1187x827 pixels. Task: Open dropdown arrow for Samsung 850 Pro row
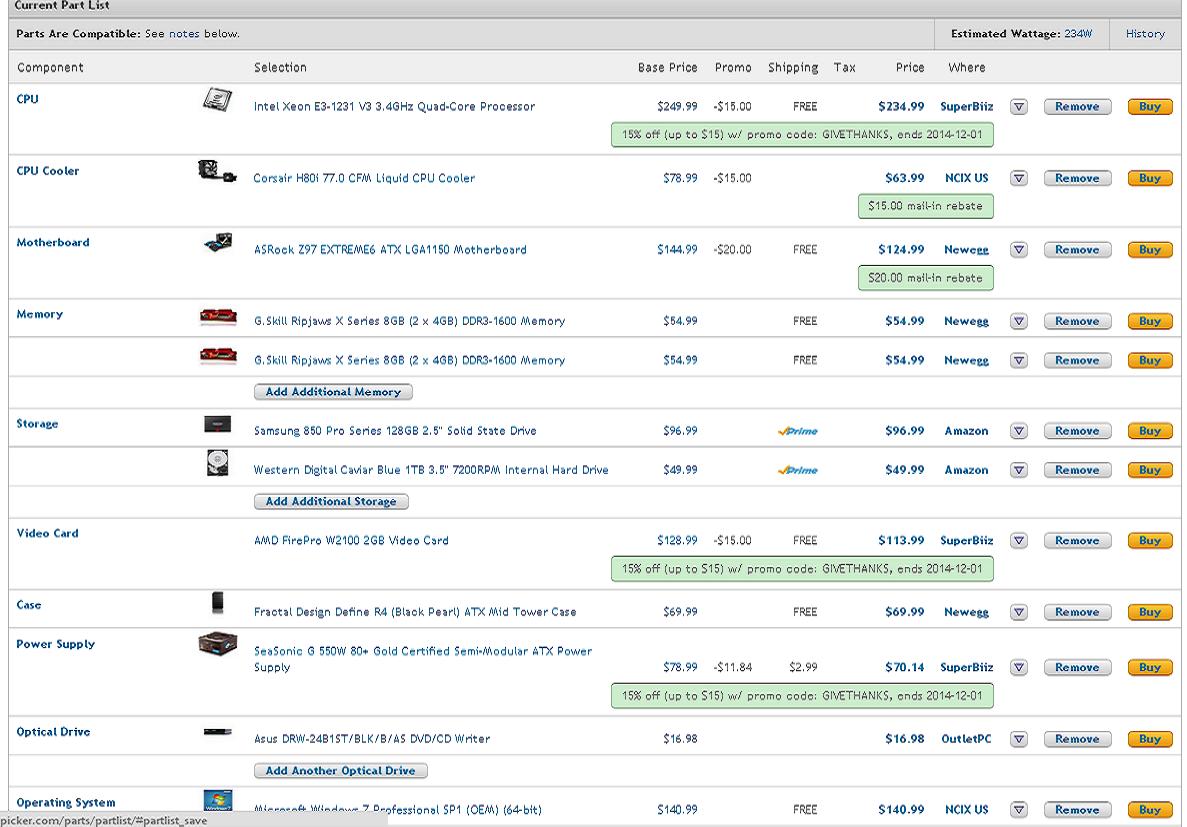click(x=1019, y=431)
